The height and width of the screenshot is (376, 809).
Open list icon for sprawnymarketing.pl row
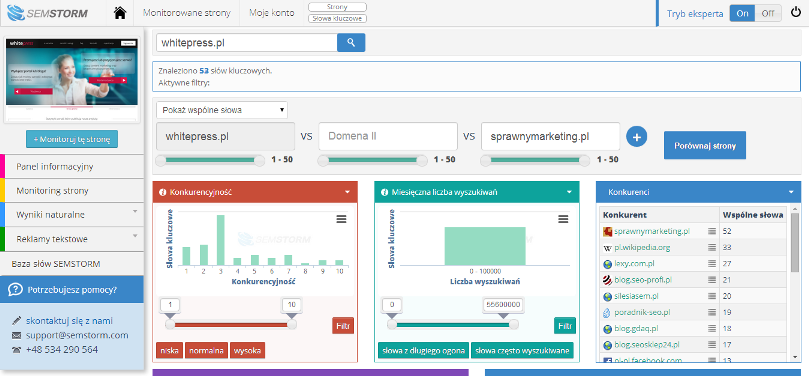(712, 232)
